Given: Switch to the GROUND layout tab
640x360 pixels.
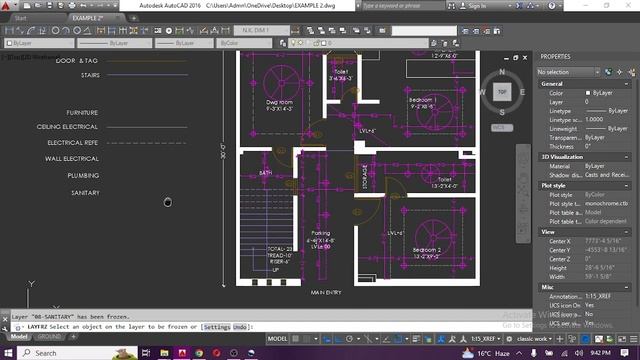Looking at the screenshot, I should (49, 337).
